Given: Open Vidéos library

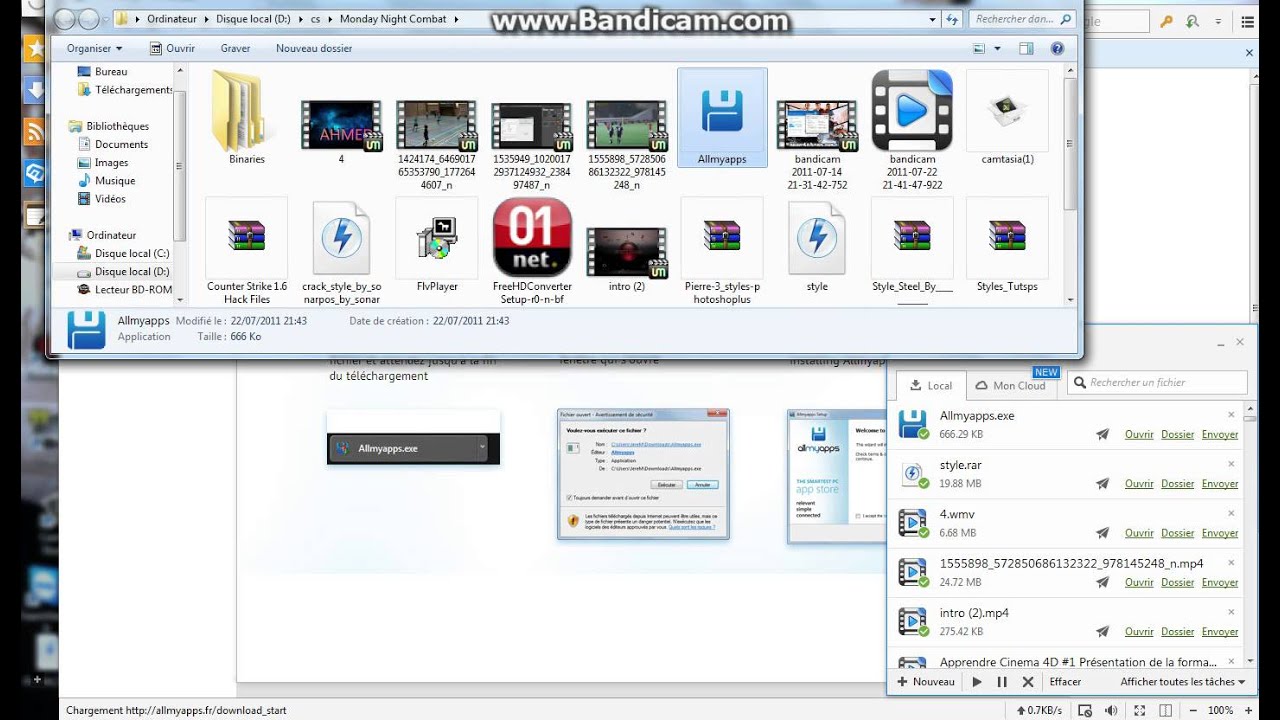Looking at the screenshot, I should (x=101, y=199).
